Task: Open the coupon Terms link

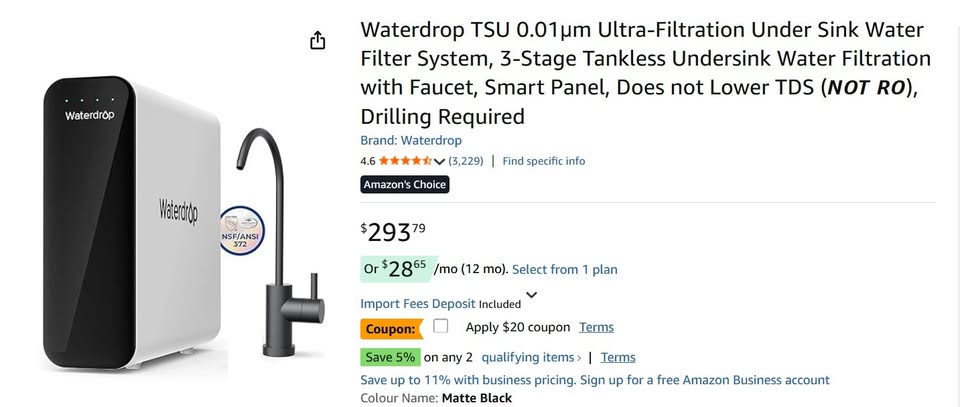Action: click(x=597, y=327)
